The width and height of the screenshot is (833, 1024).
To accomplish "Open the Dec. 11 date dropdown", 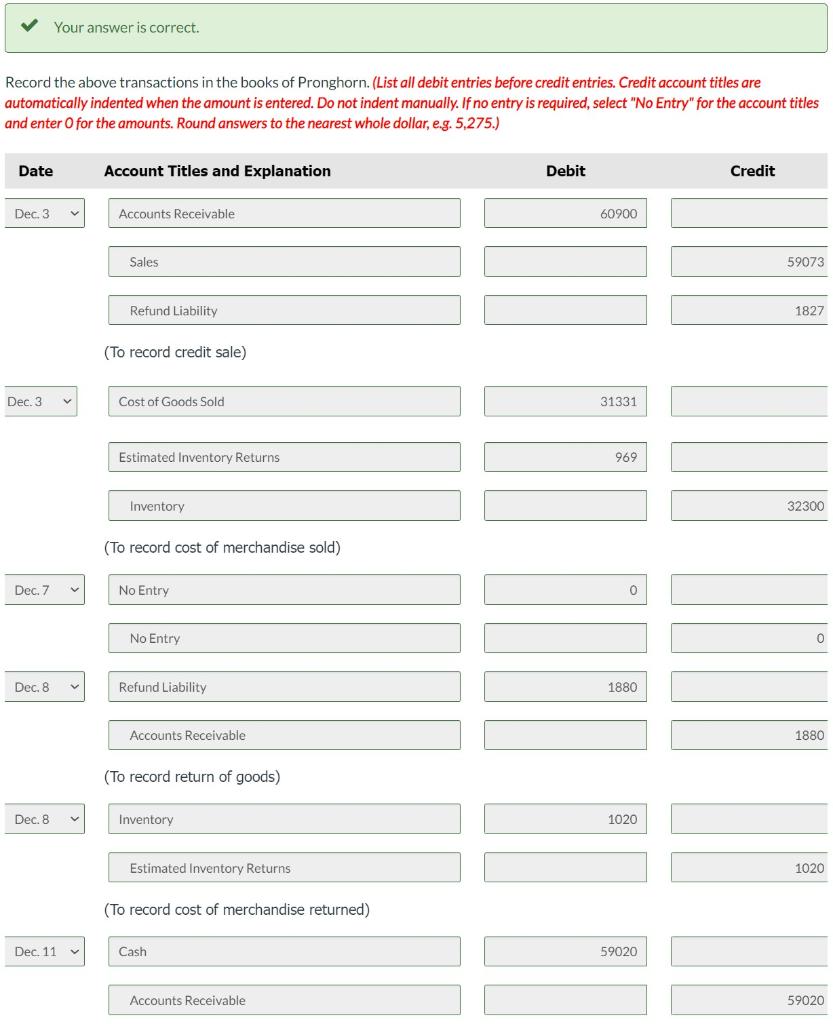I will pos(45,951).
